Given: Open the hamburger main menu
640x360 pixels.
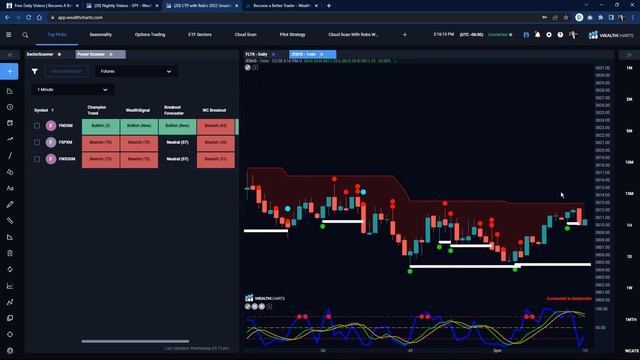Looking at the screenshot, I should click(x=9, y=35).
